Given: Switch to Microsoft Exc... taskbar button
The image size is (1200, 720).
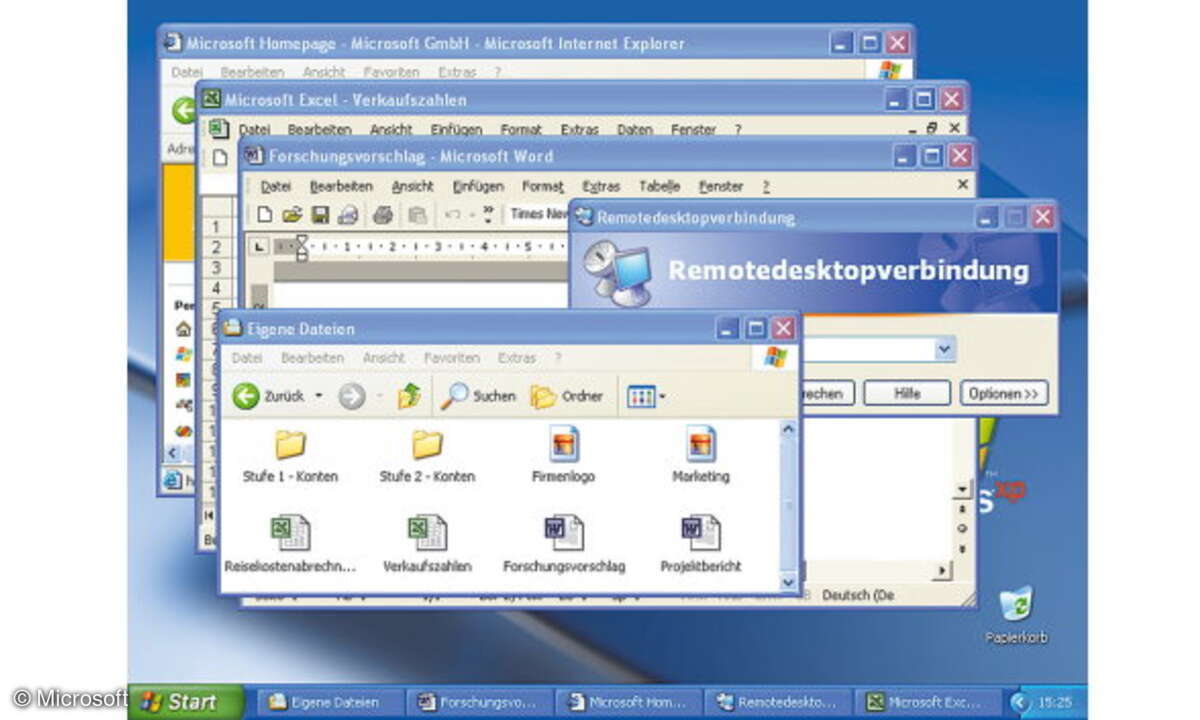Looking at the screenshot, I should click(927, 702).
